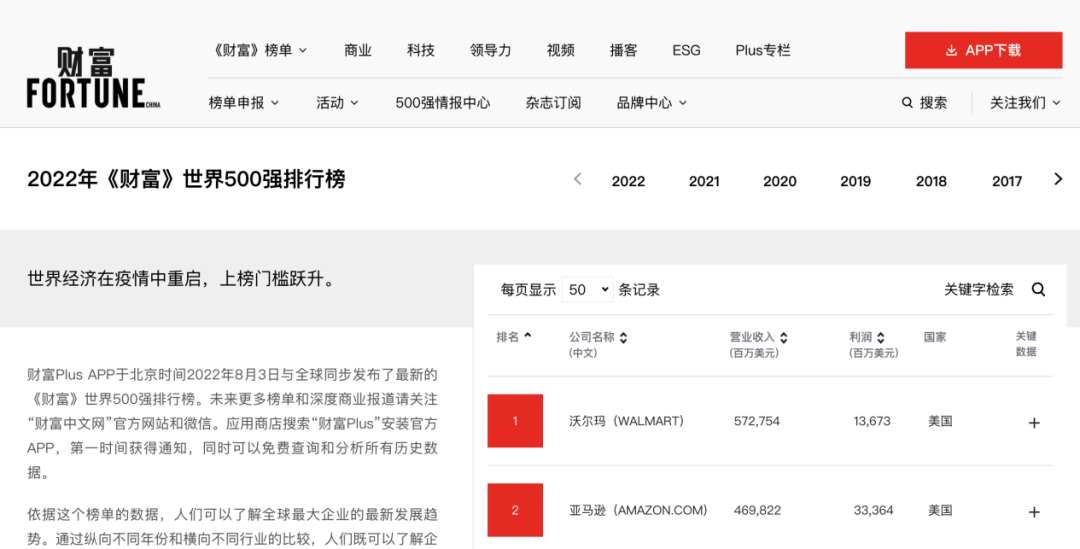
Task: Click the red rank 1 badge
Action: pos(515,421)
